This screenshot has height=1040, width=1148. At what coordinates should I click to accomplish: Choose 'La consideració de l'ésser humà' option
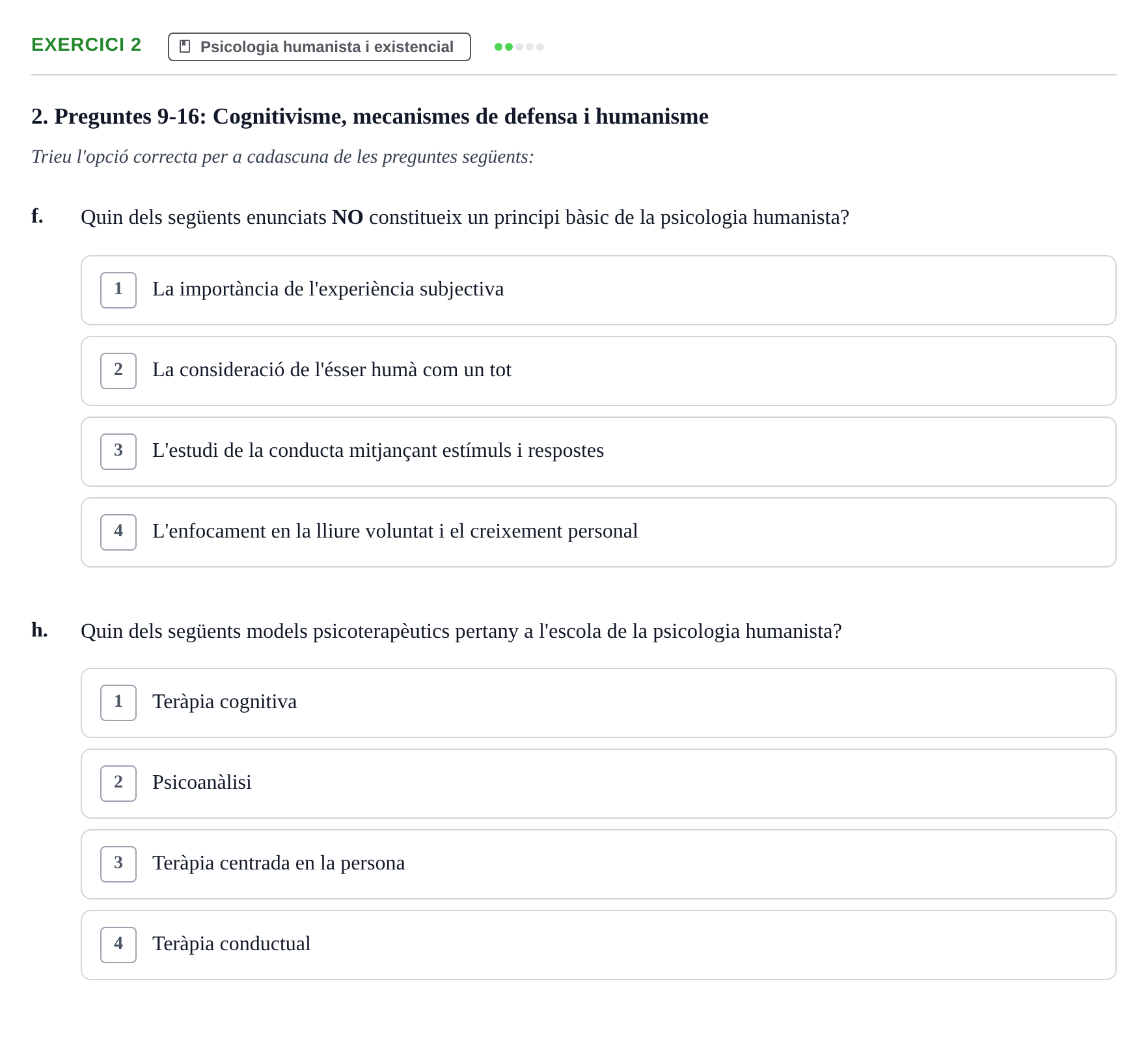[598, 371]
